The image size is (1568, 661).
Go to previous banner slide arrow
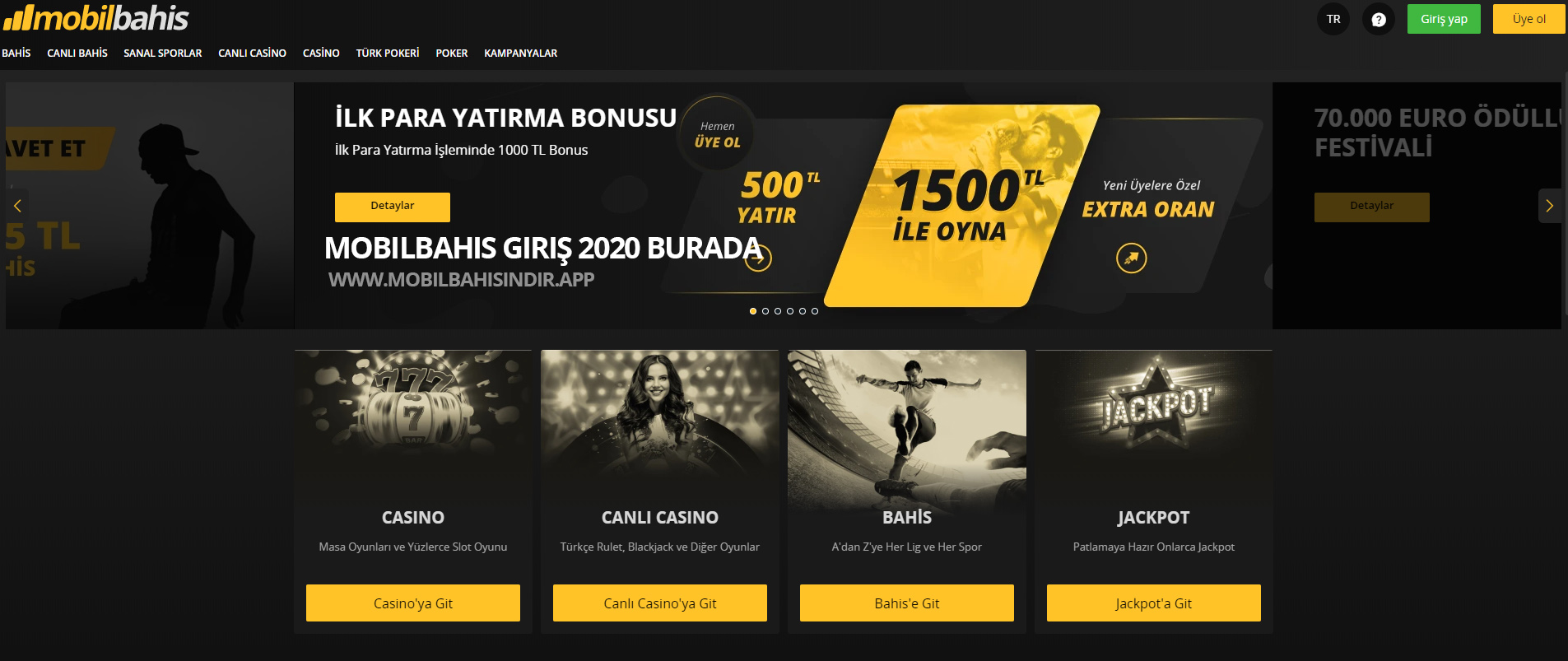(17, 206)
